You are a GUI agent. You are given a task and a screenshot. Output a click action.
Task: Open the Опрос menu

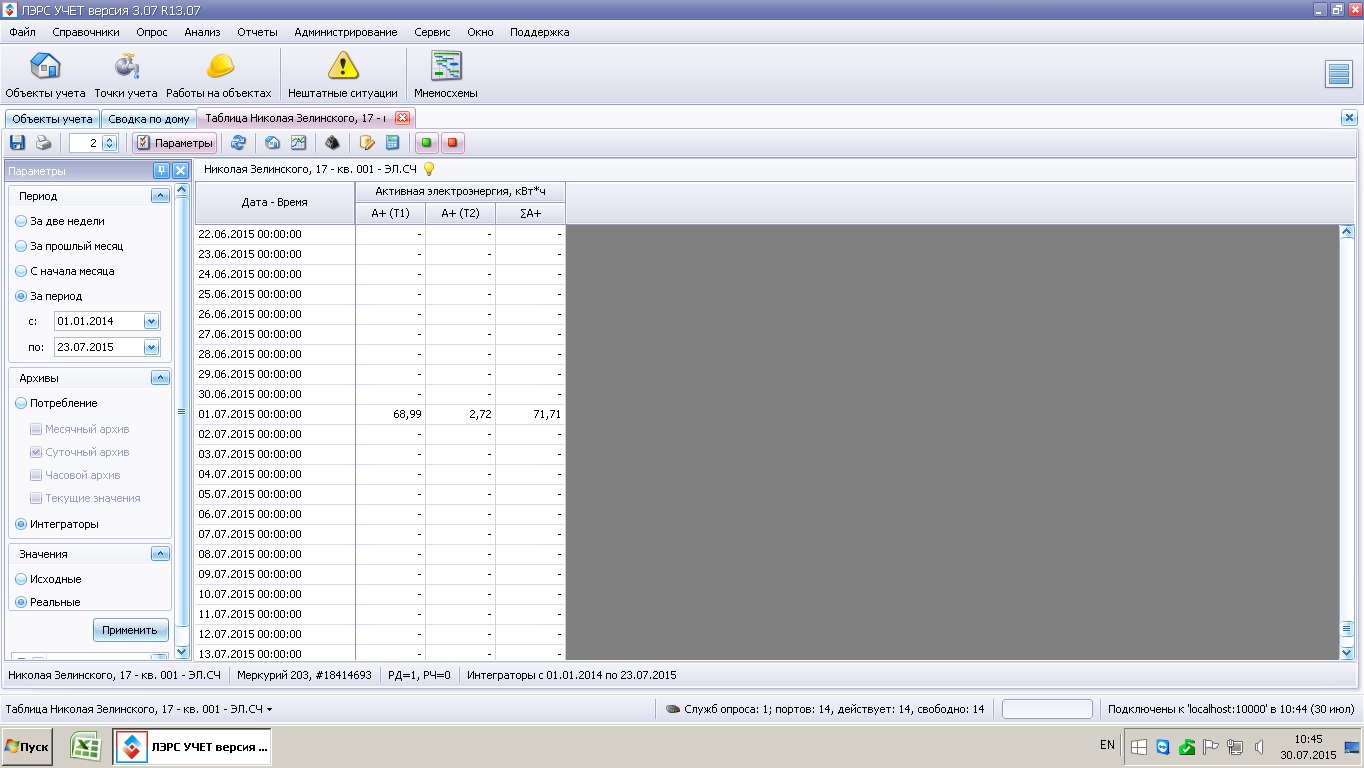(x=152, y=32)
